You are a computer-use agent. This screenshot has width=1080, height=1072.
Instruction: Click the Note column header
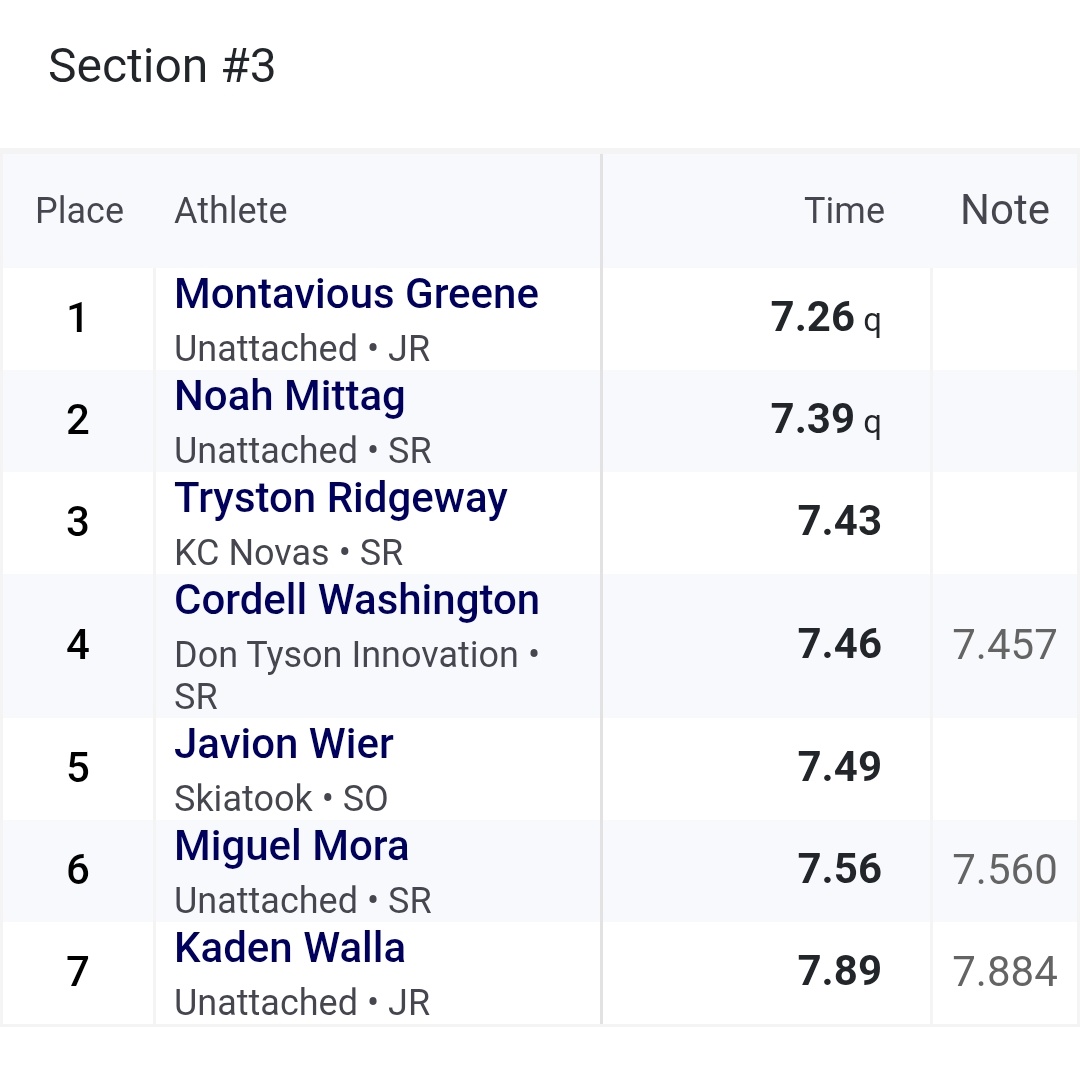point(1005,209)
